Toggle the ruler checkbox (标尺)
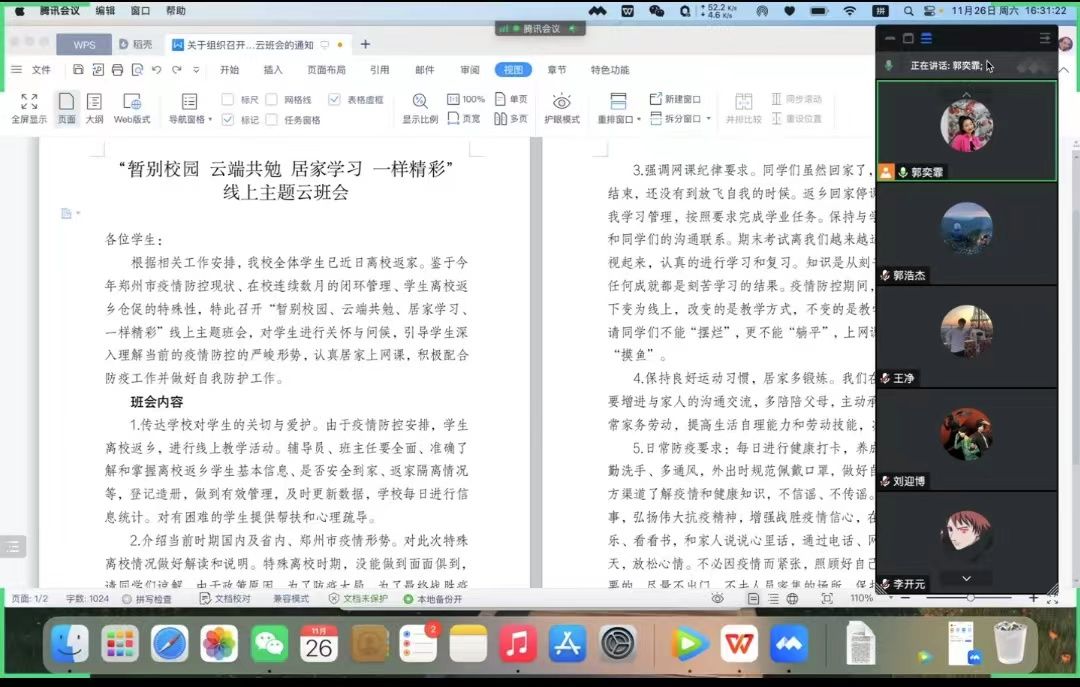The image size is (1080, 687). pyautogui.click(x=228, y=100)
